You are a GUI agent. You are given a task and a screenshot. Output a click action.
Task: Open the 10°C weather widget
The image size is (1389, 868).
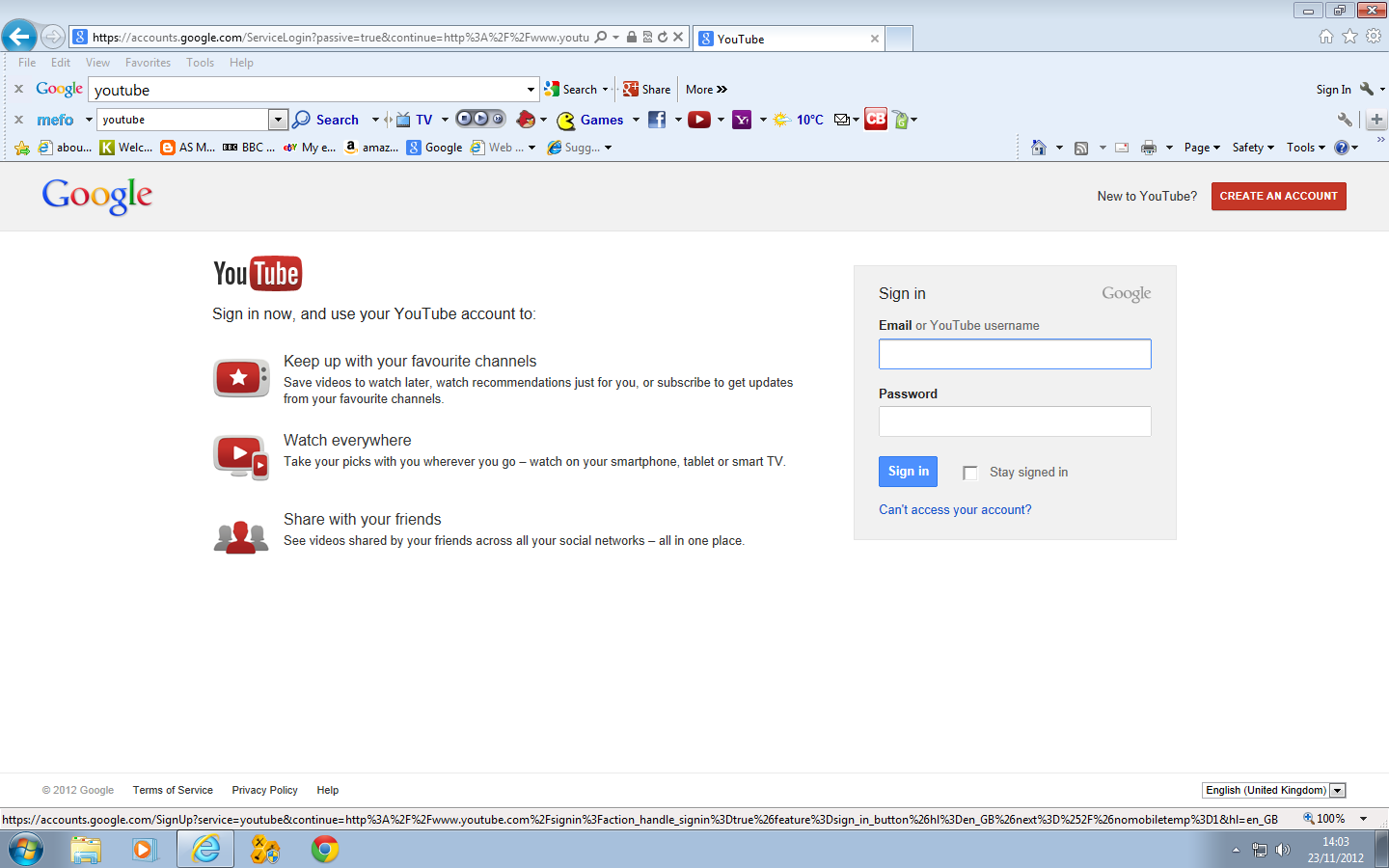[799, 120]
